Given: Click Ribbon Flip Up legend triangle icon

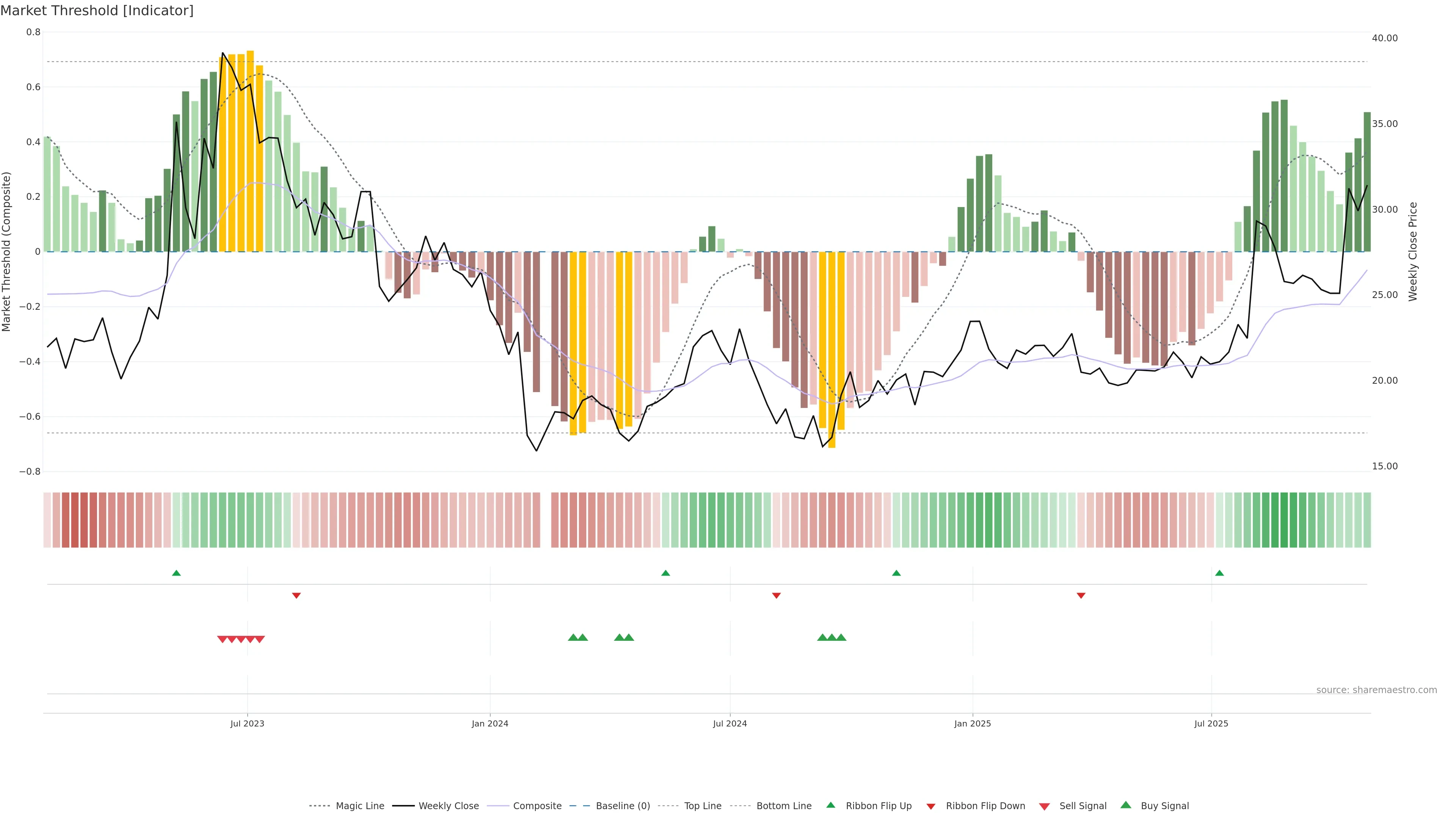Looking at the screenshot, I should (x=830, y=805).
